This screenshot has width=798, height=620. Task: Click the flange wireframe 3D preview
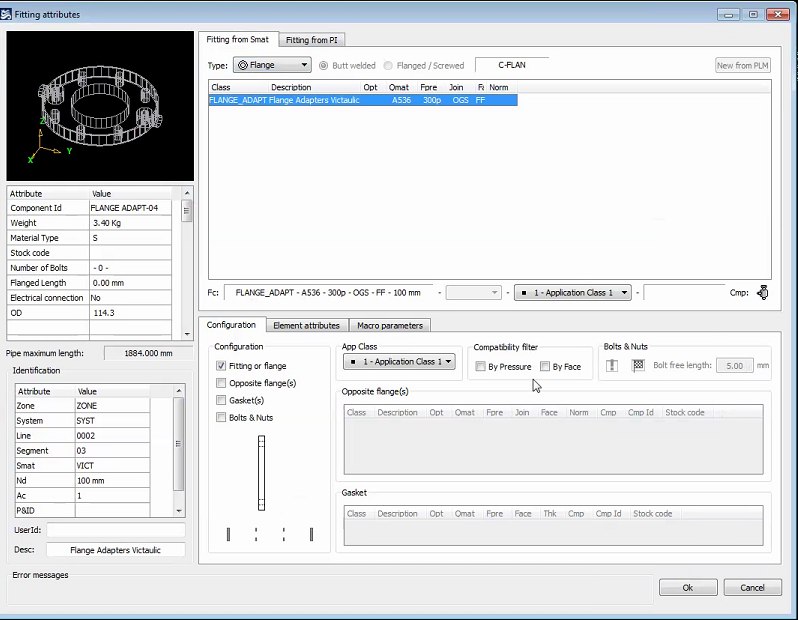[x=100, y=106]
